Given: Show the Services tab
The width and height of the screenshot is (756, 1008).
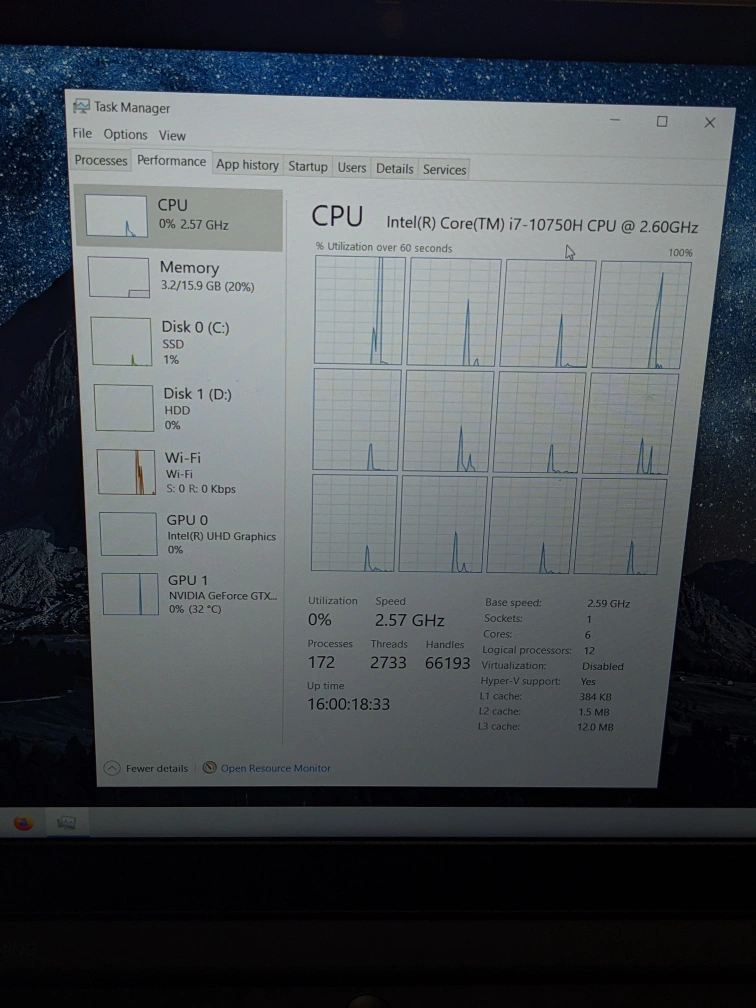Looking at the screenshot, I should pos(444,170).
